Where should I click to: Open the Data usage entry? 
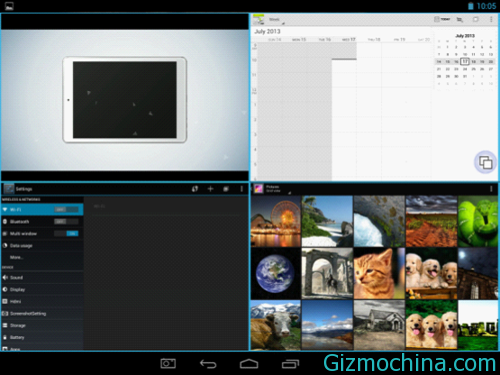point(42,246)
